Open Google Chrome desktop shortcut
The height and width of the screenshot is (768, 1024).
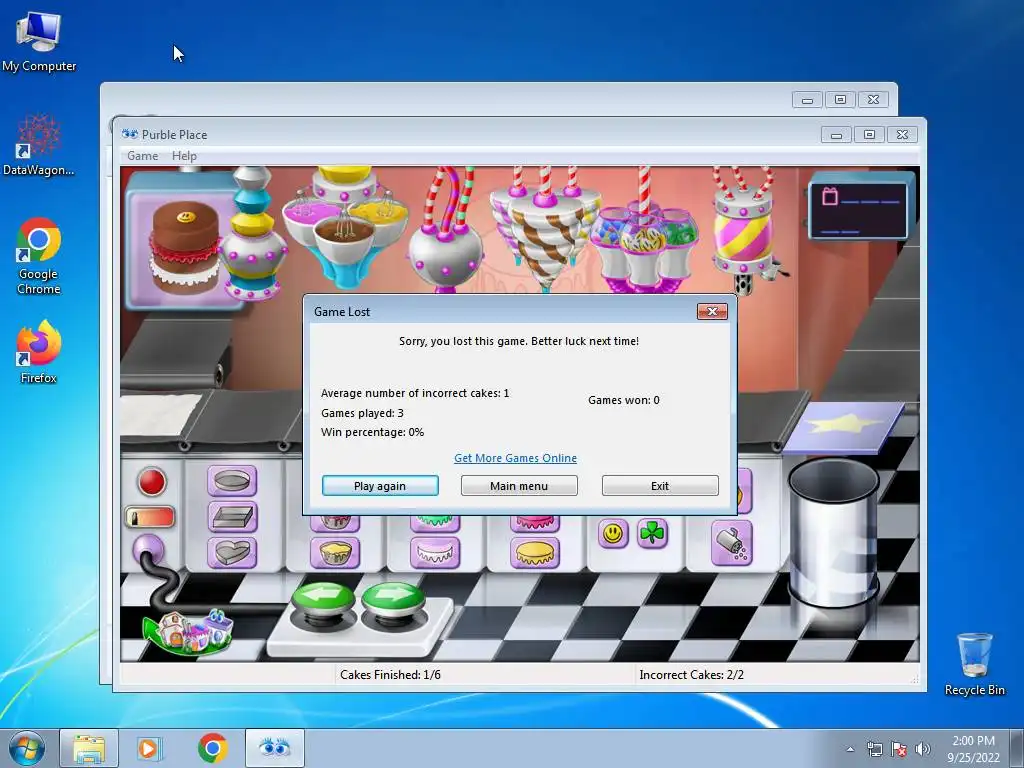click(39, 256)
